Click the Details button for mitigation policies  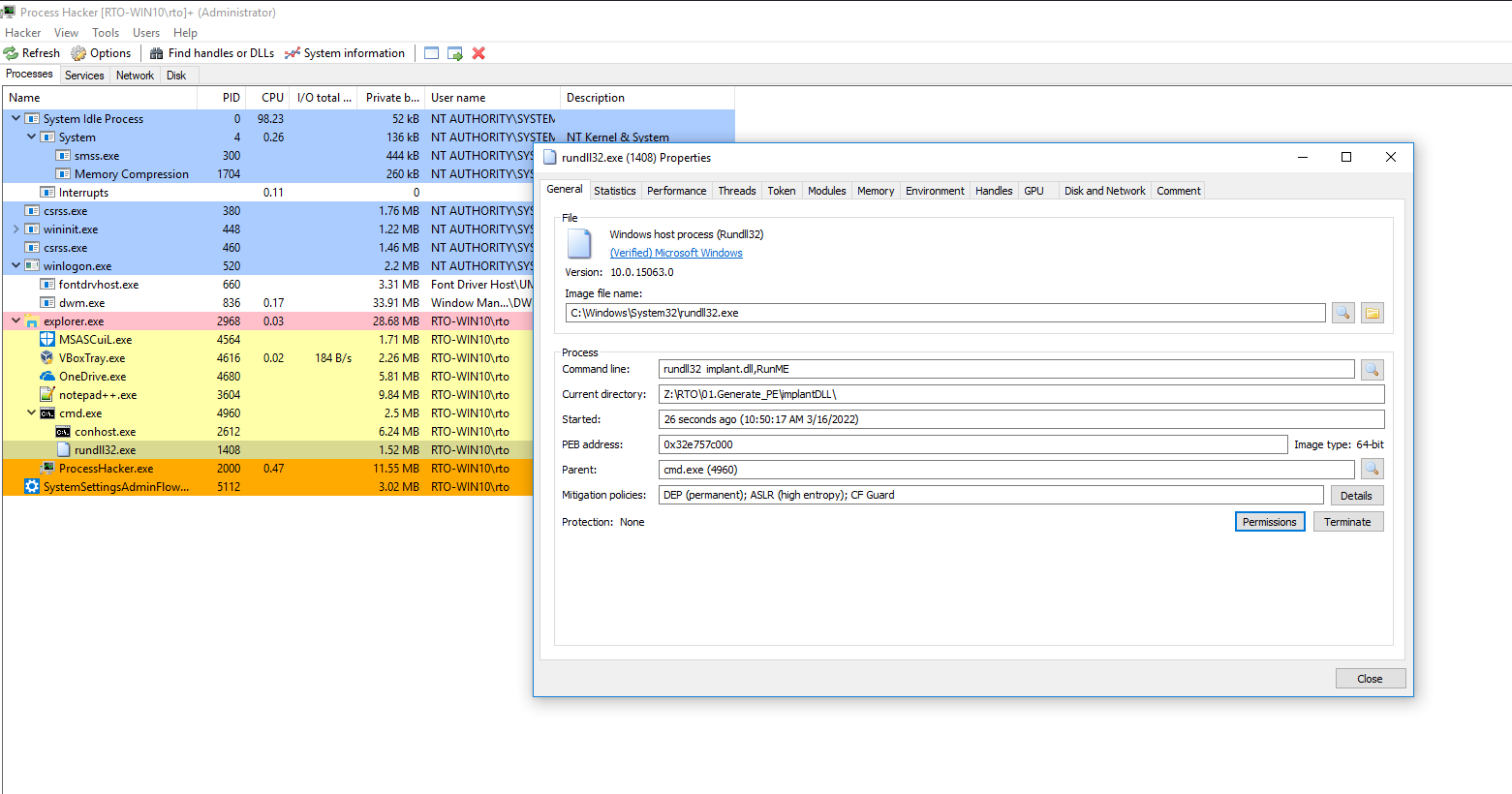click(1356, 495)
